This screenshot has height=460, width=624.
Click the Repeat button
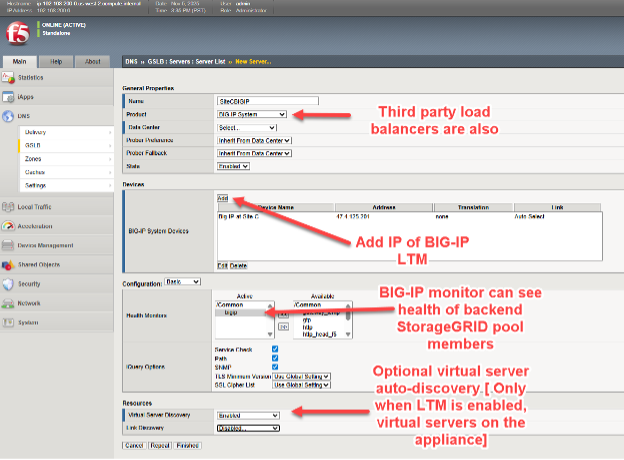coord(160,446)
